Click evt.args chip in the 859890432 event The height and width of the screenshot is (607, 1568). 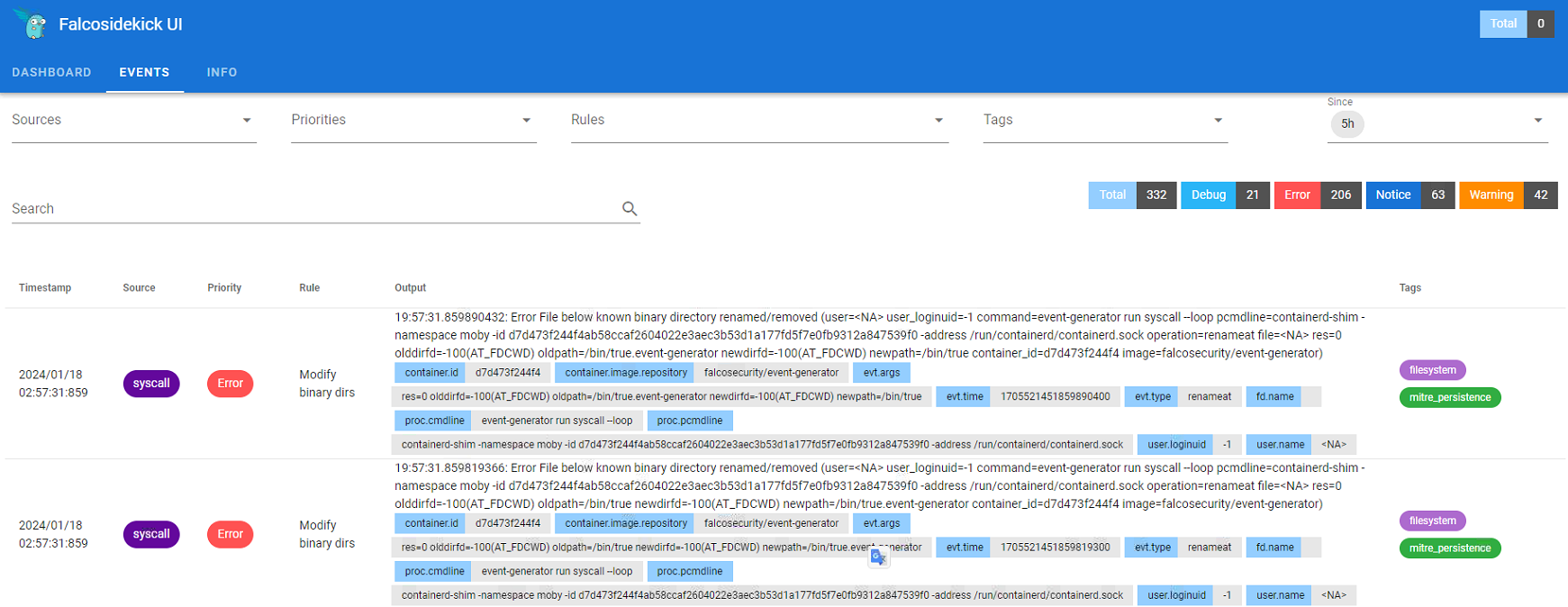coord(882,373)
